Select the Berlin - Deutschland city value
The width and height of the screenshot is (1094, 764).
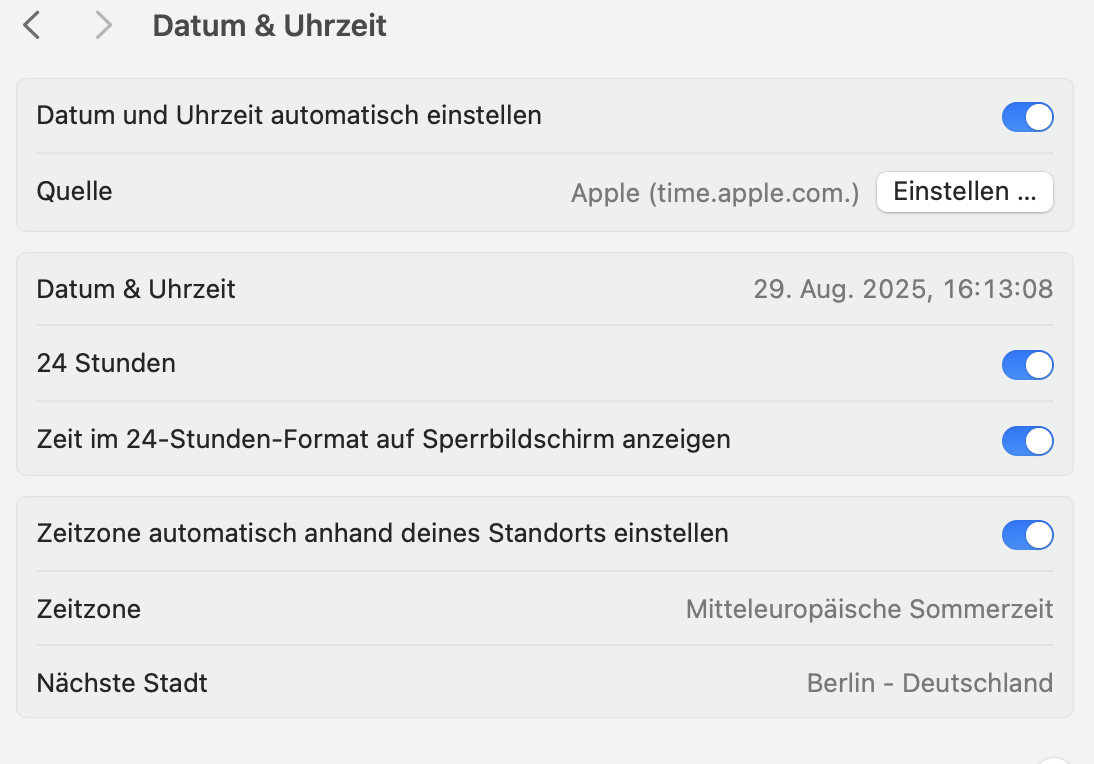(929, 683)
